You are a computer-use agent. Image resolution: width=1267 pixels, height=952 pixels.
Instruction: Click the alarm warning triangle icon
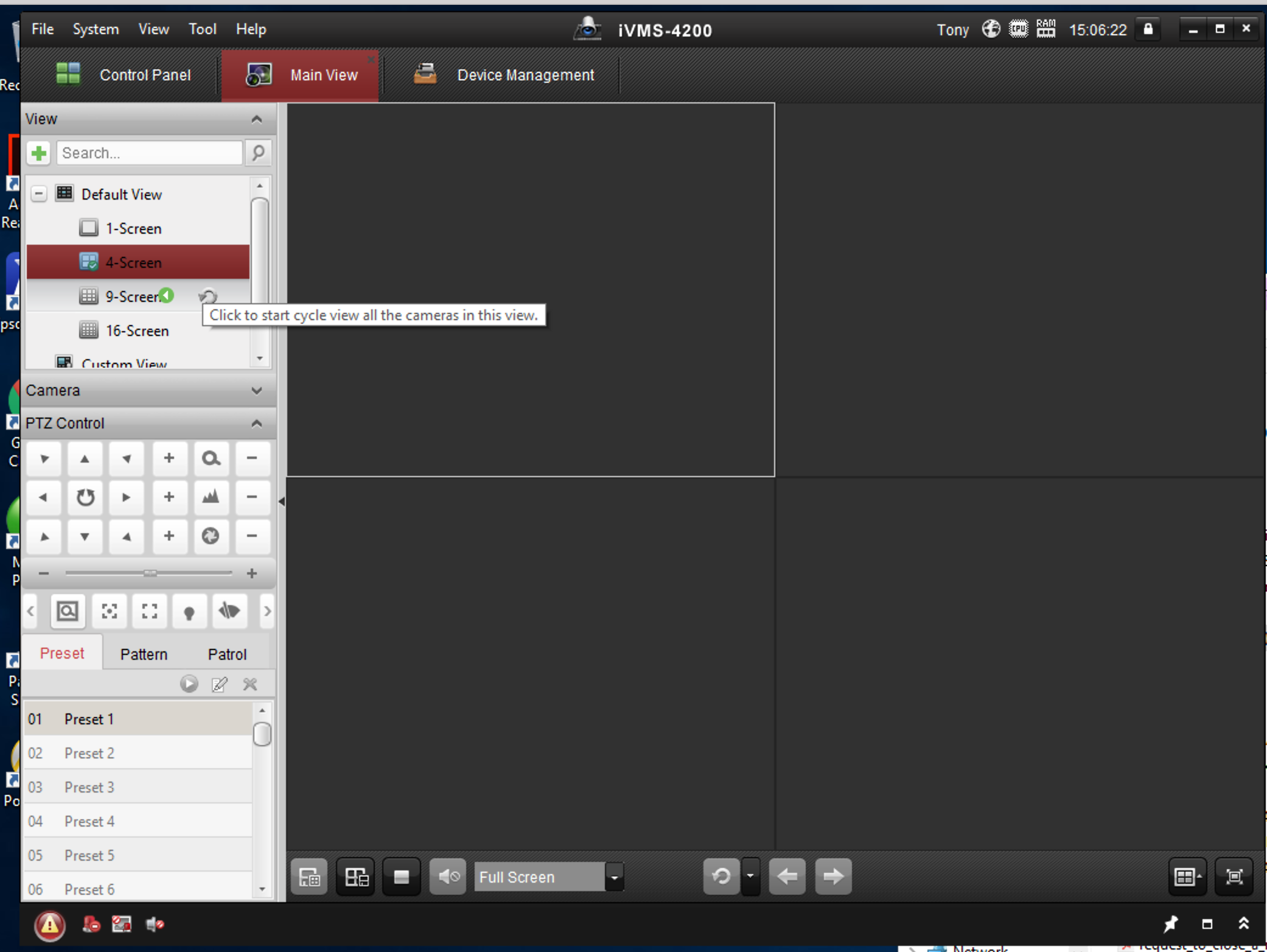[49, 925]
